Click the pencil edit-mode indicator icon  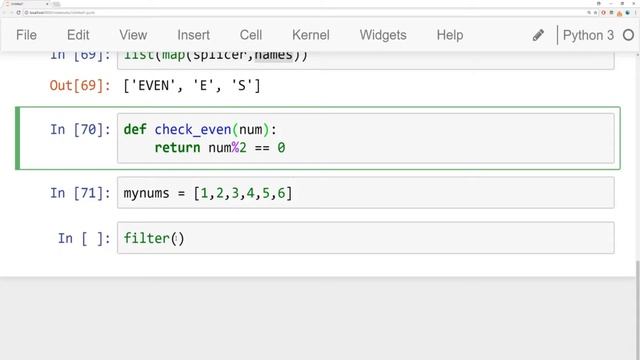pyautogui.click(x=538, y=35)
